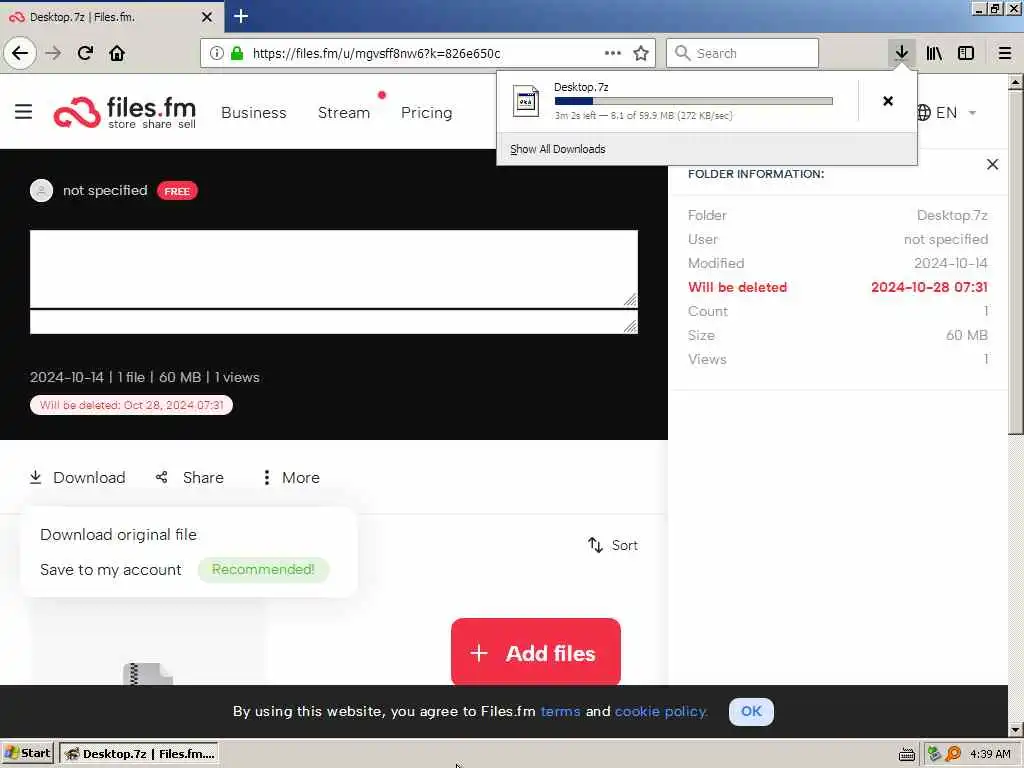The height and width of the screenshot is (768, 1024).
Task: Click the Download button below the header
Action: click(77, 477)
